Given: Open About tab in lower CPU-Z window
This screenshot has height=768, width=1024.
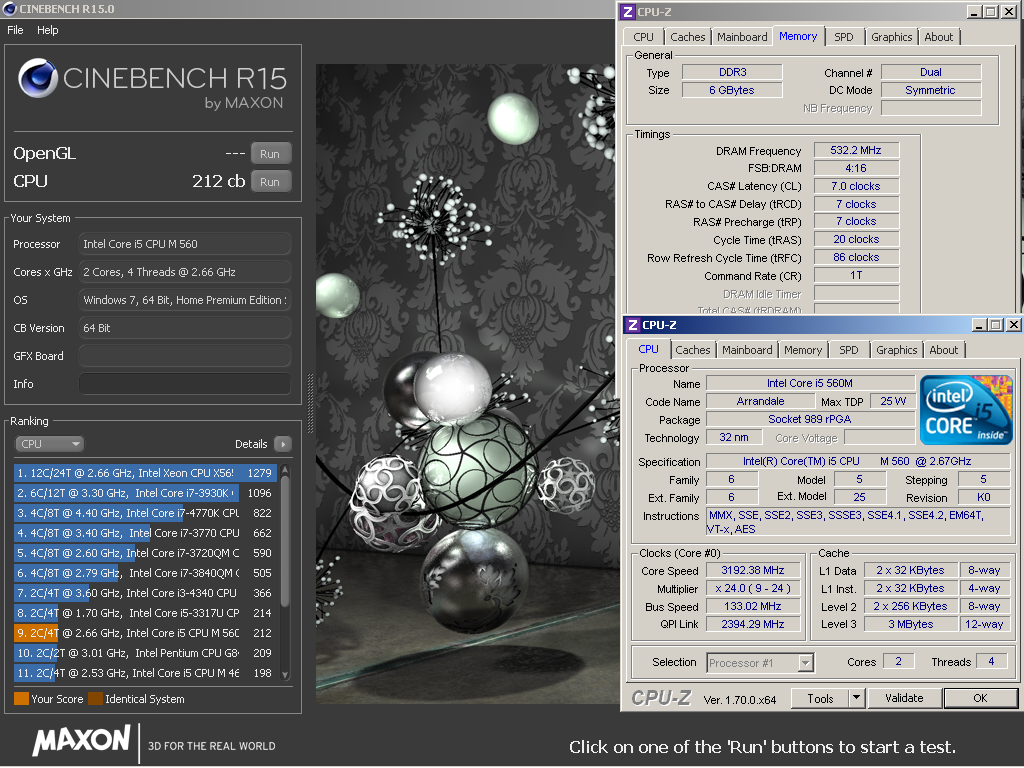Looking at the screenshot, I should pyautogui.click(x=944, y=350).
